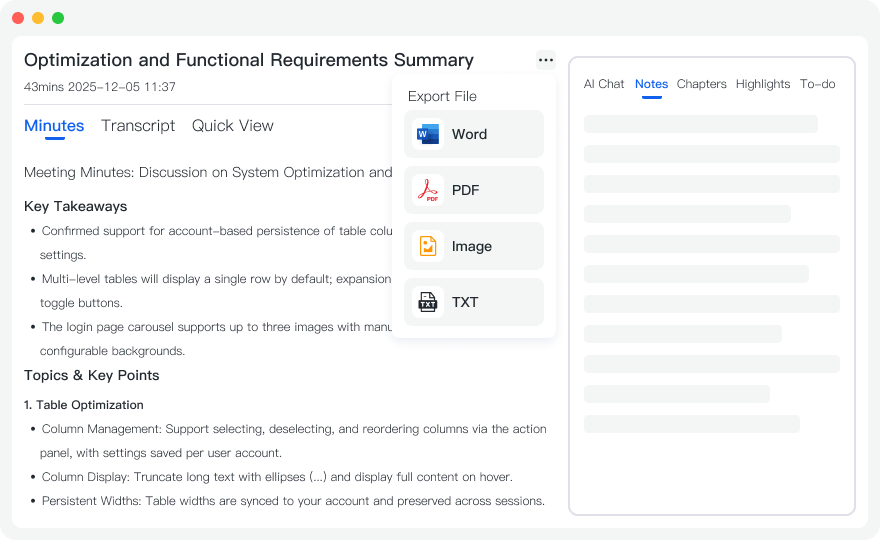
Task: Switch to the Minutes tab
Action: coord(54,126)
